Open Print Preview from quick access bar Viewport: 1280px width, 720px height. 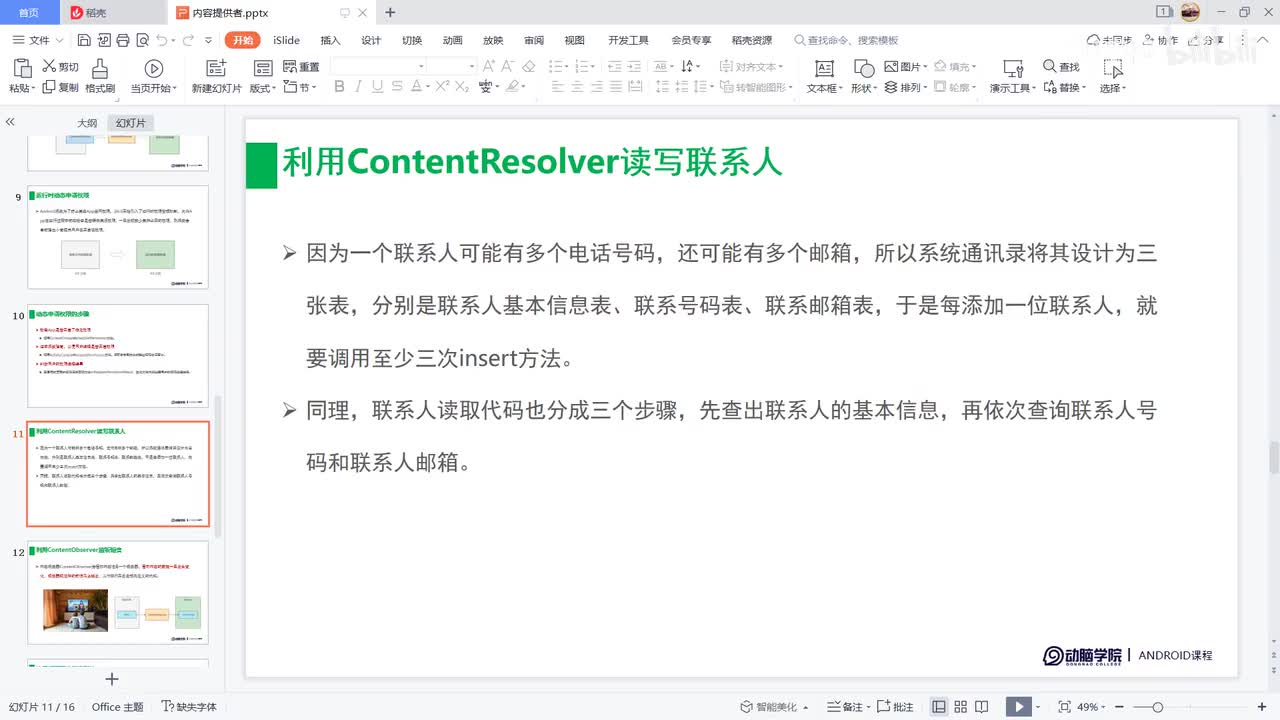coord(141,40)
